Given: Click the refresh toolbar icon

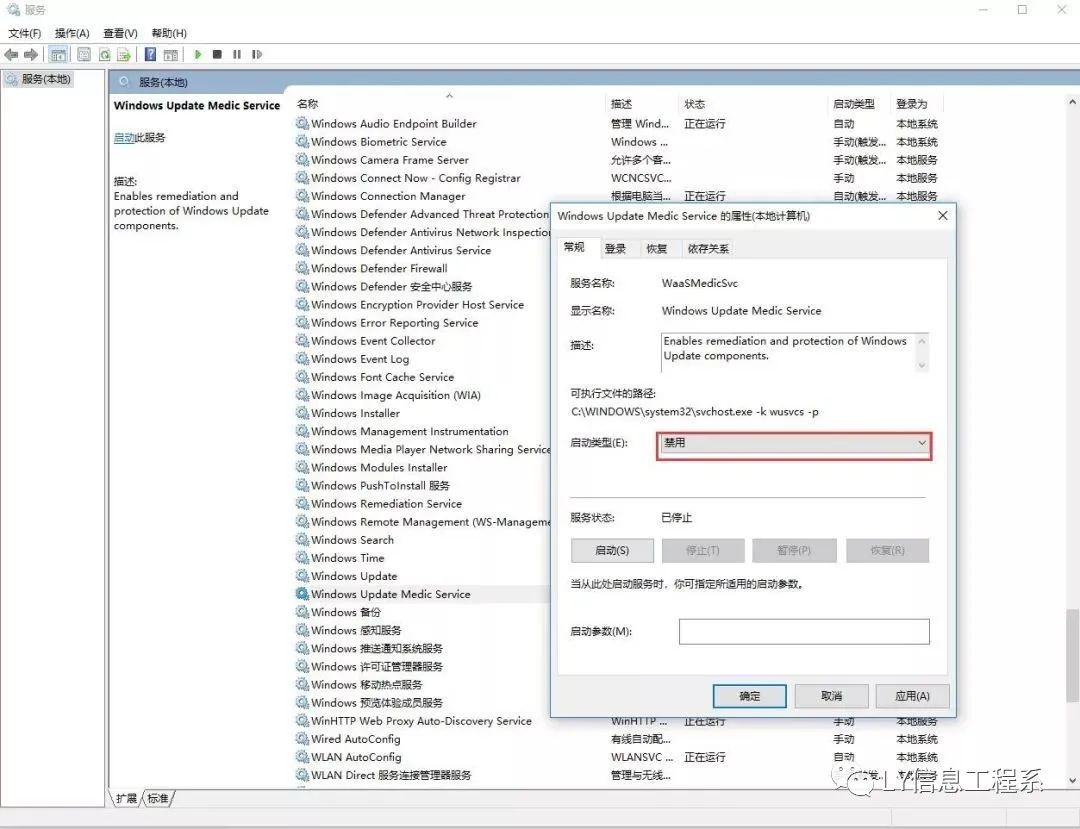Looking at the screenshot, I should point(105,54).
